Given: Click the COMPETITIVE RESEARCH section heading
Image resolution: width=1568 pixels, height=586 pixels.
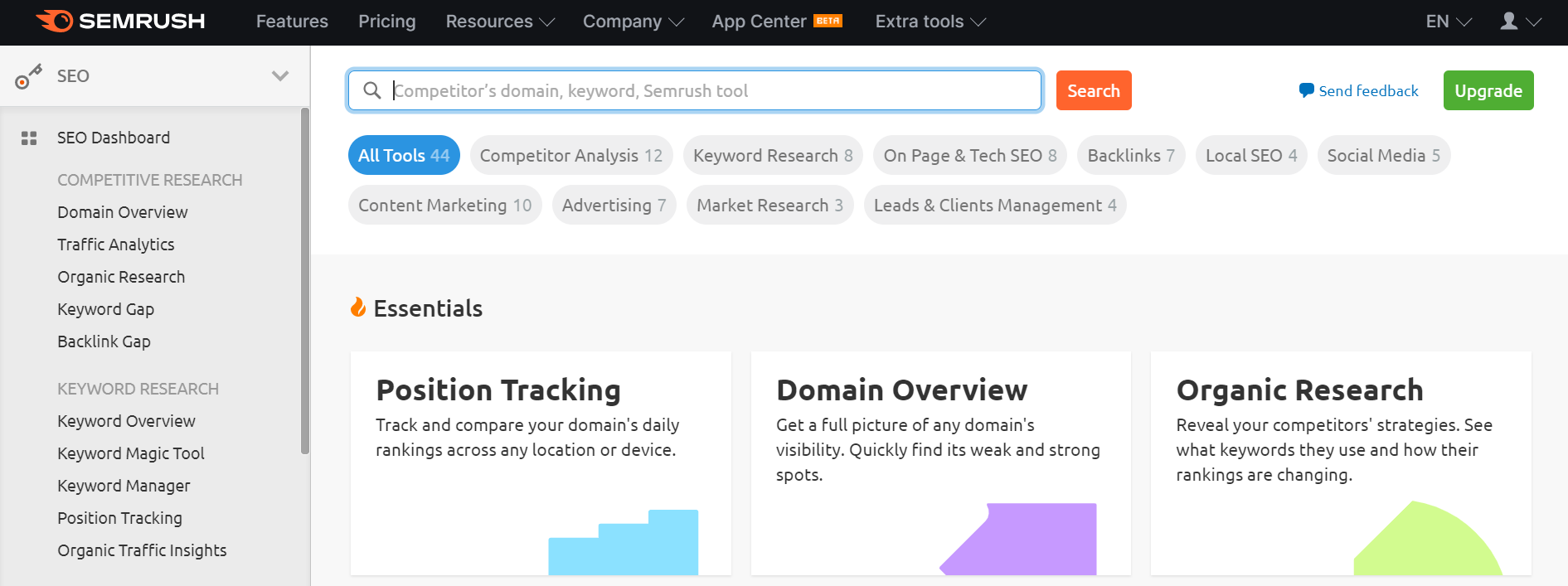Looking at the screenshot, I should [x=150, y=180].
